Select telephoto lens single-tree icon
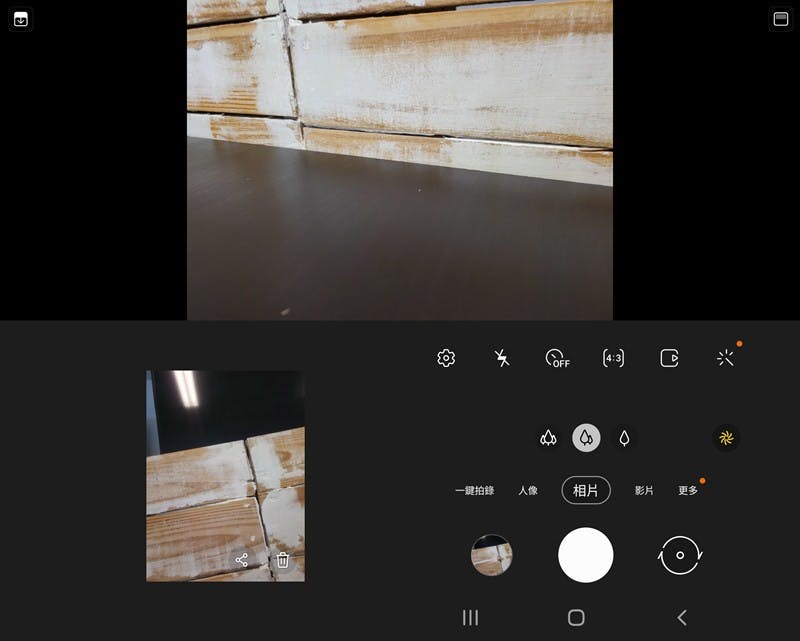 [624, 438]
